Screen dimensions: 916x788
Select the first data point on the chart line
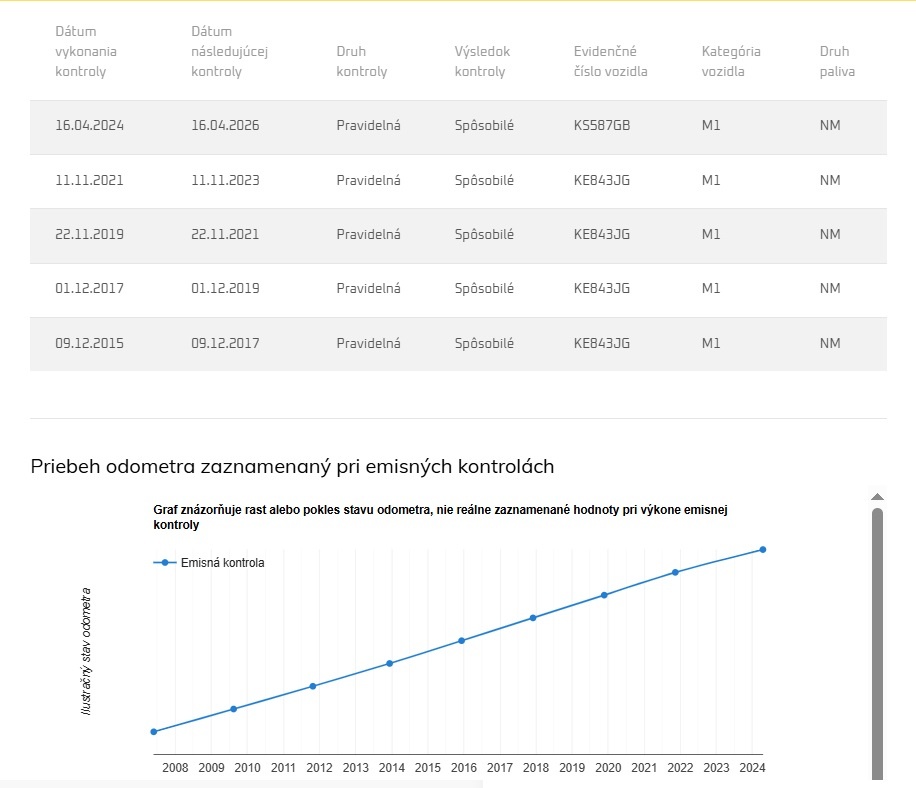pyautogui.click(x=154, y=732)
